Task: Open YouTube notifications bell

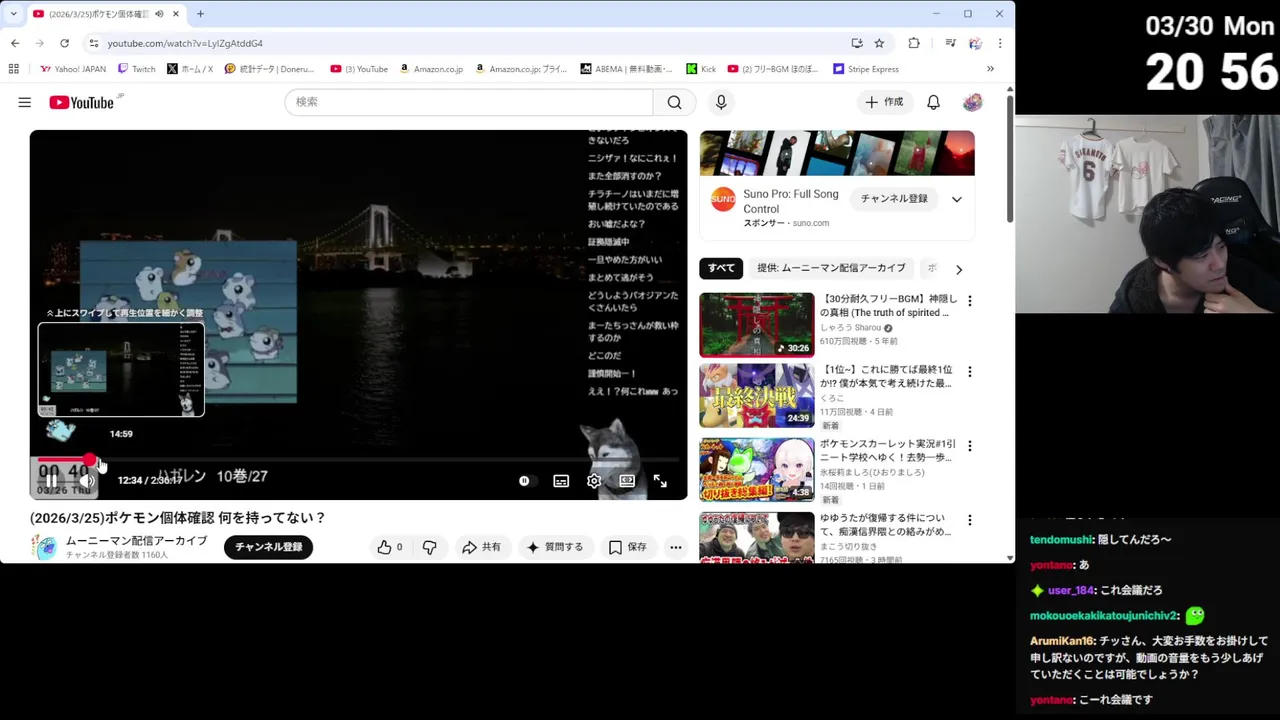Action: (933, 102)
